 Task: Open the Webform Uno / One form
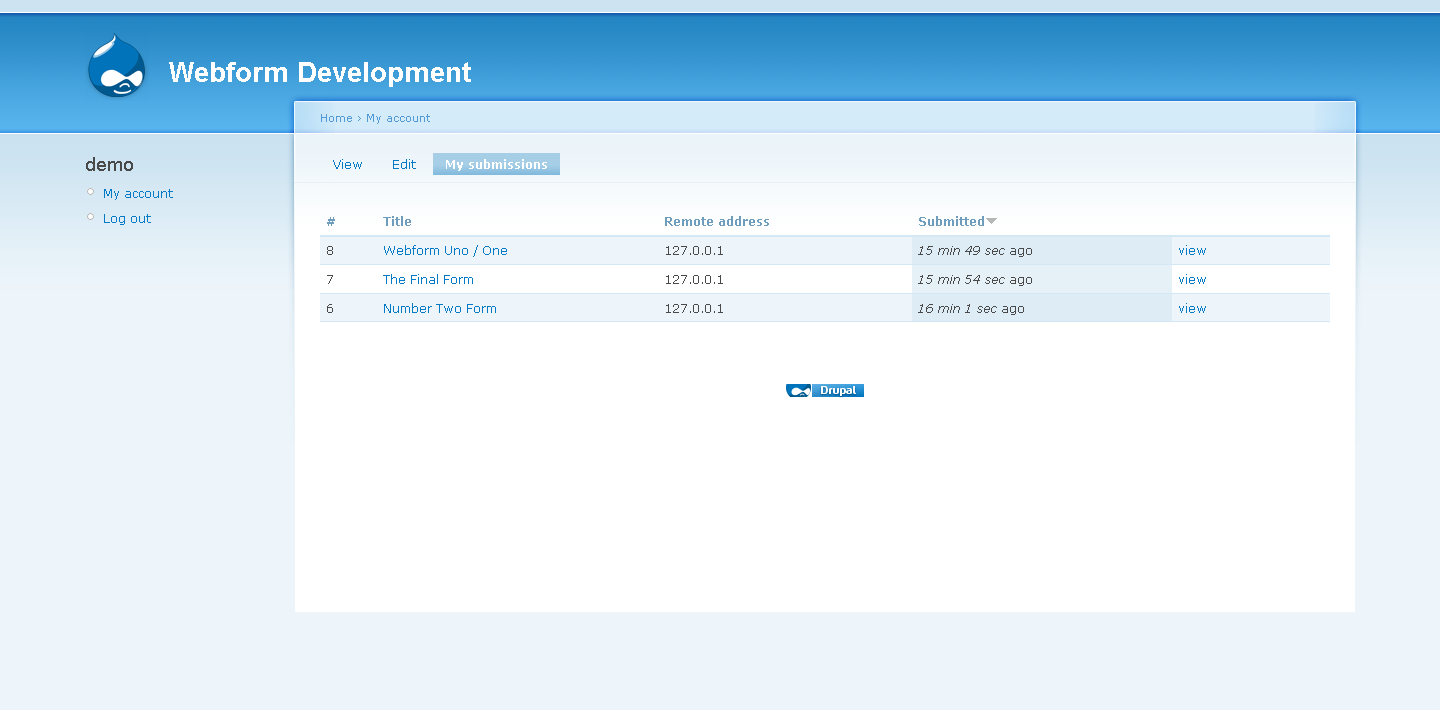(445, 251)
